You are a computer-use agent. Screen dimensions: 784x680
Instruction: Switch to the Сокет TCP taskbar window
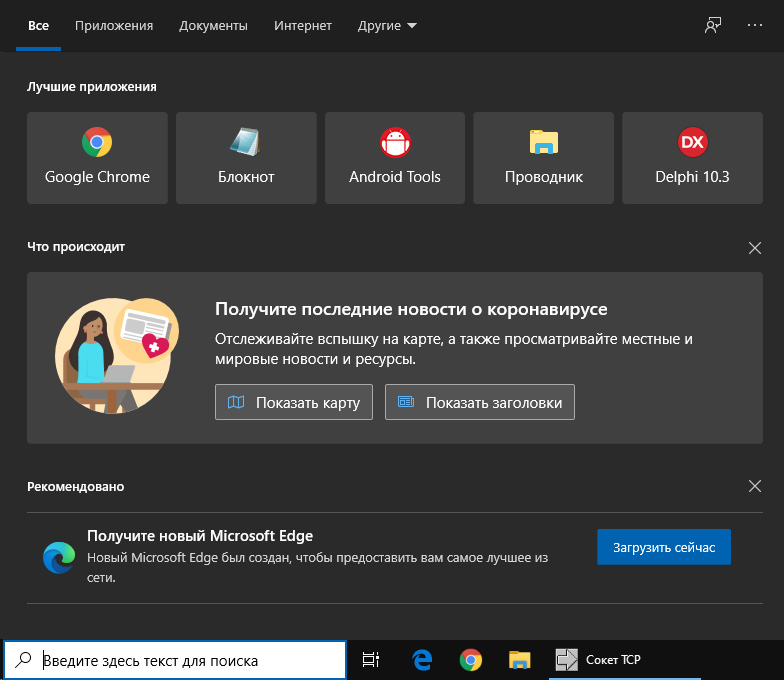coord(625,660)
